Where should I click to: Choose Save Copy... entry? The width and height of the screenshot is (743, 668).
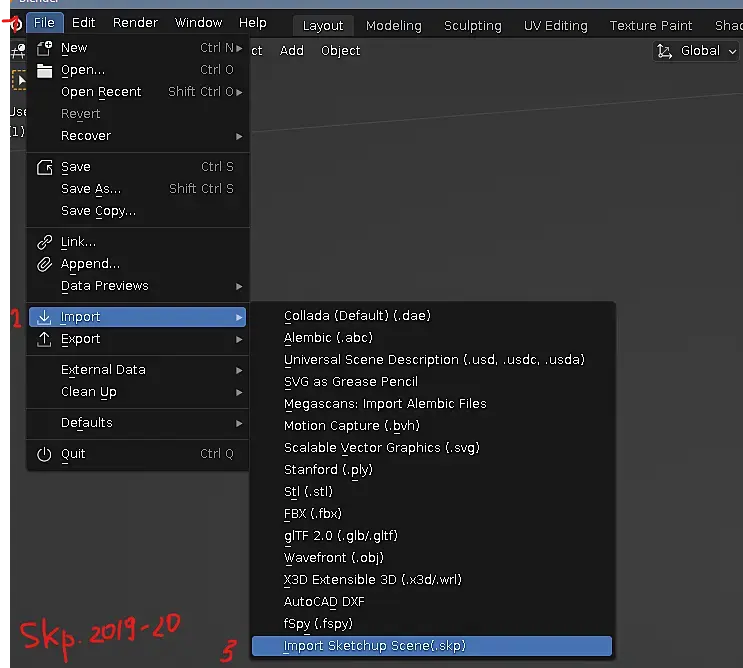(138, 211)
